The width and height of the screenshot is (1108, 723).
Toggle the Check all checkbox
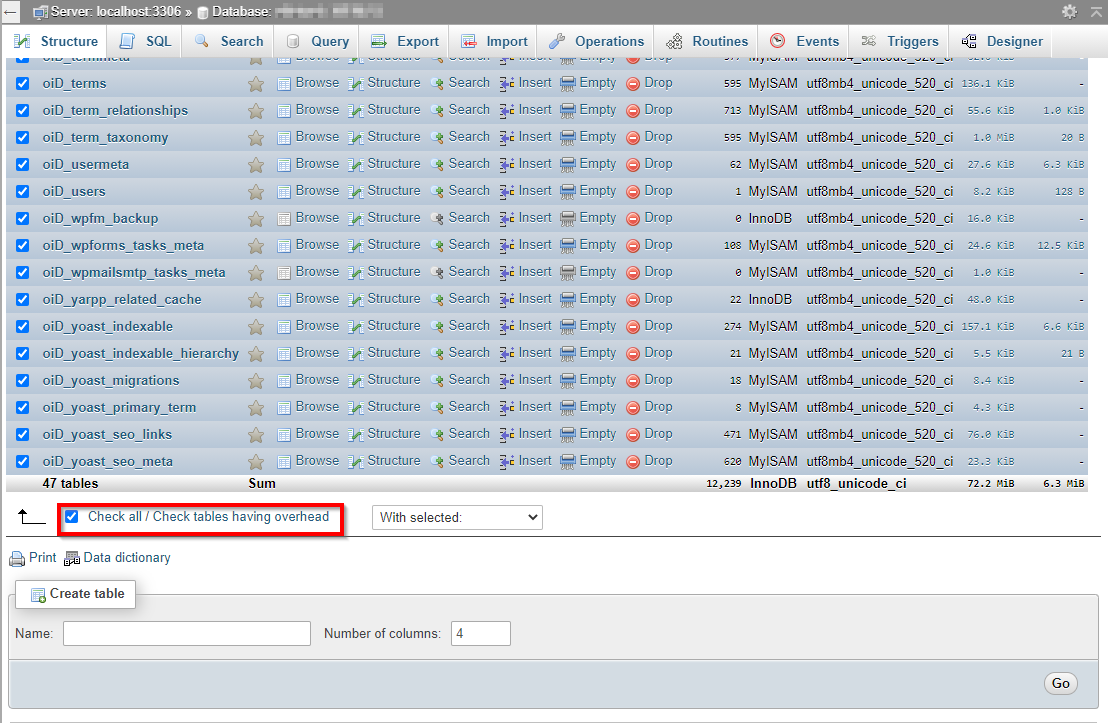(x=71, y=517)
